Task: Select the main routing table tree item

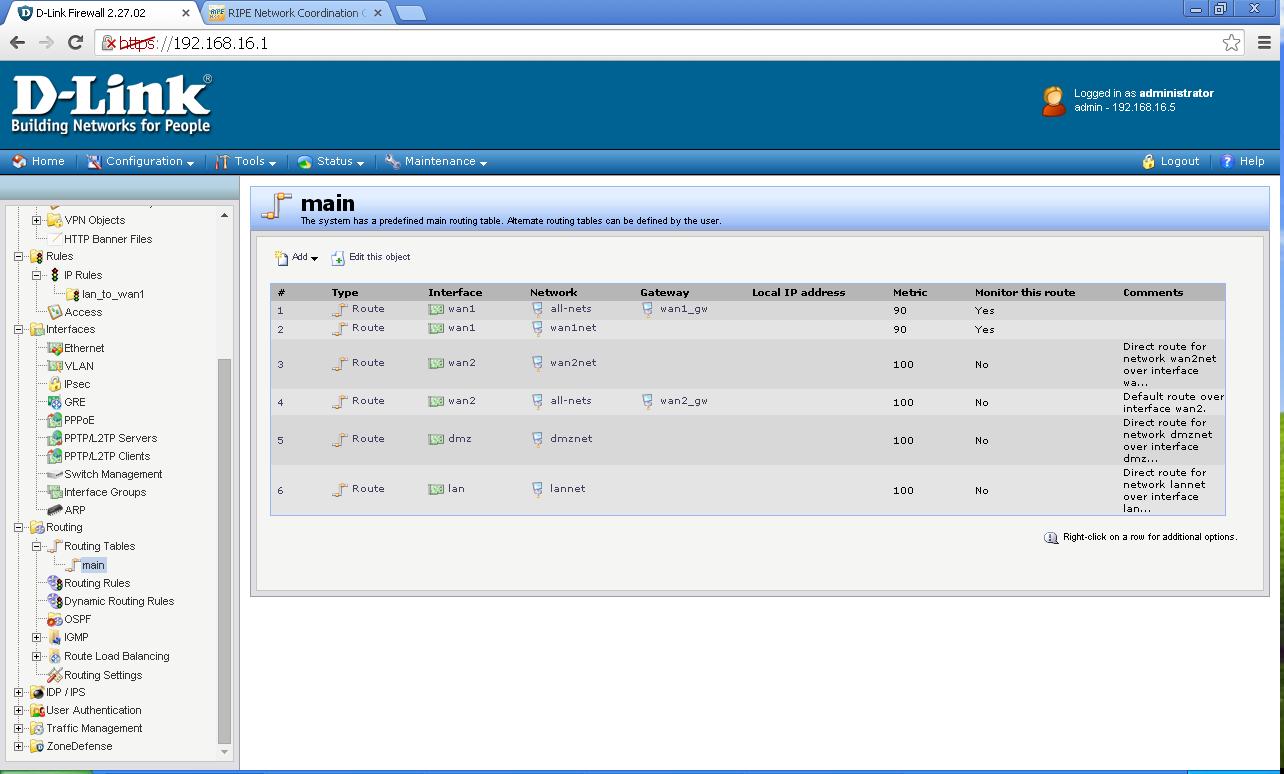Action: click(93, 565)
